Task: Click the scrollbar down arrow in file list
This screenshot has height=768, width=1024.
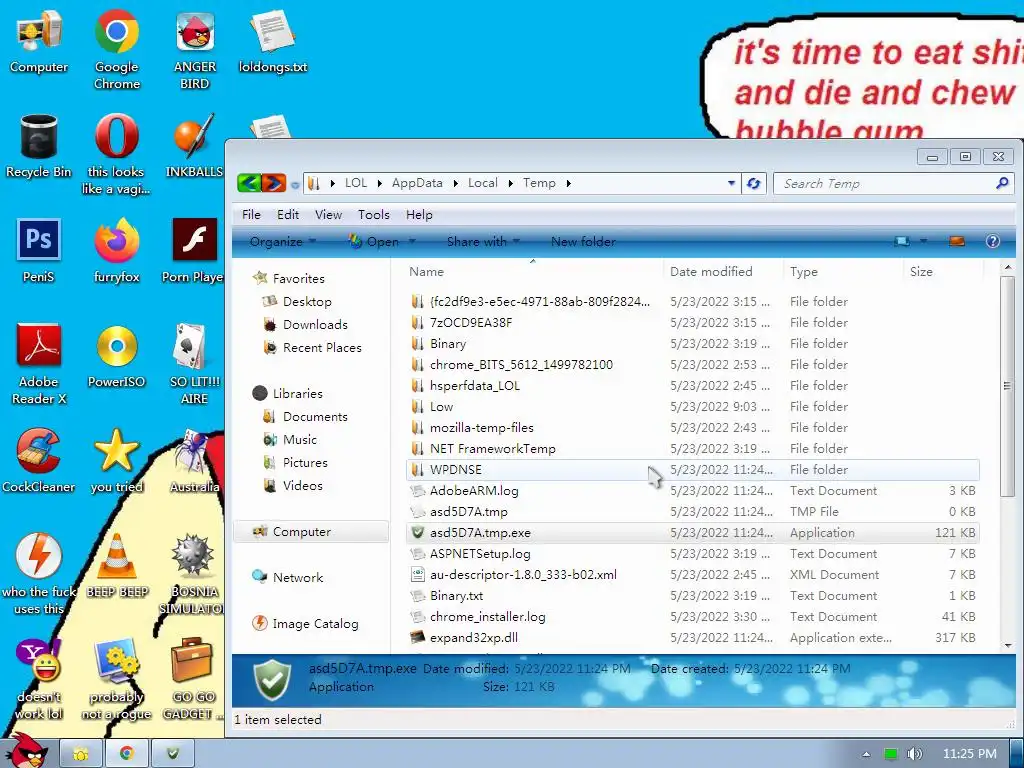Action: (1008, 645)
